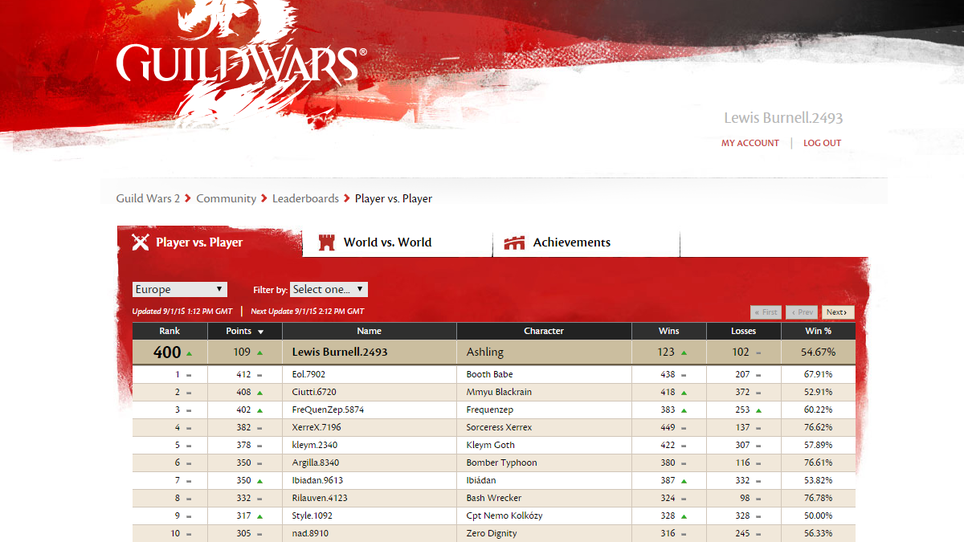Click win percentage 76.78%

(818, 498)
